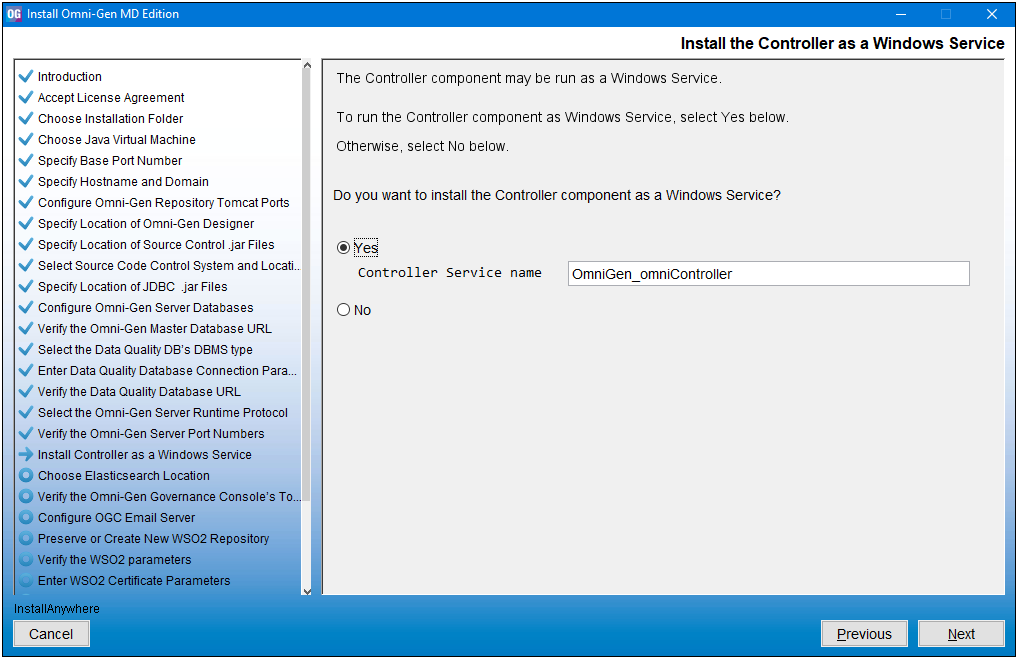Click the checkmark beside Choose Java Virtual Machine
Screen dimensions: 1019x659
pyautogui.click(x=25, y=139)
